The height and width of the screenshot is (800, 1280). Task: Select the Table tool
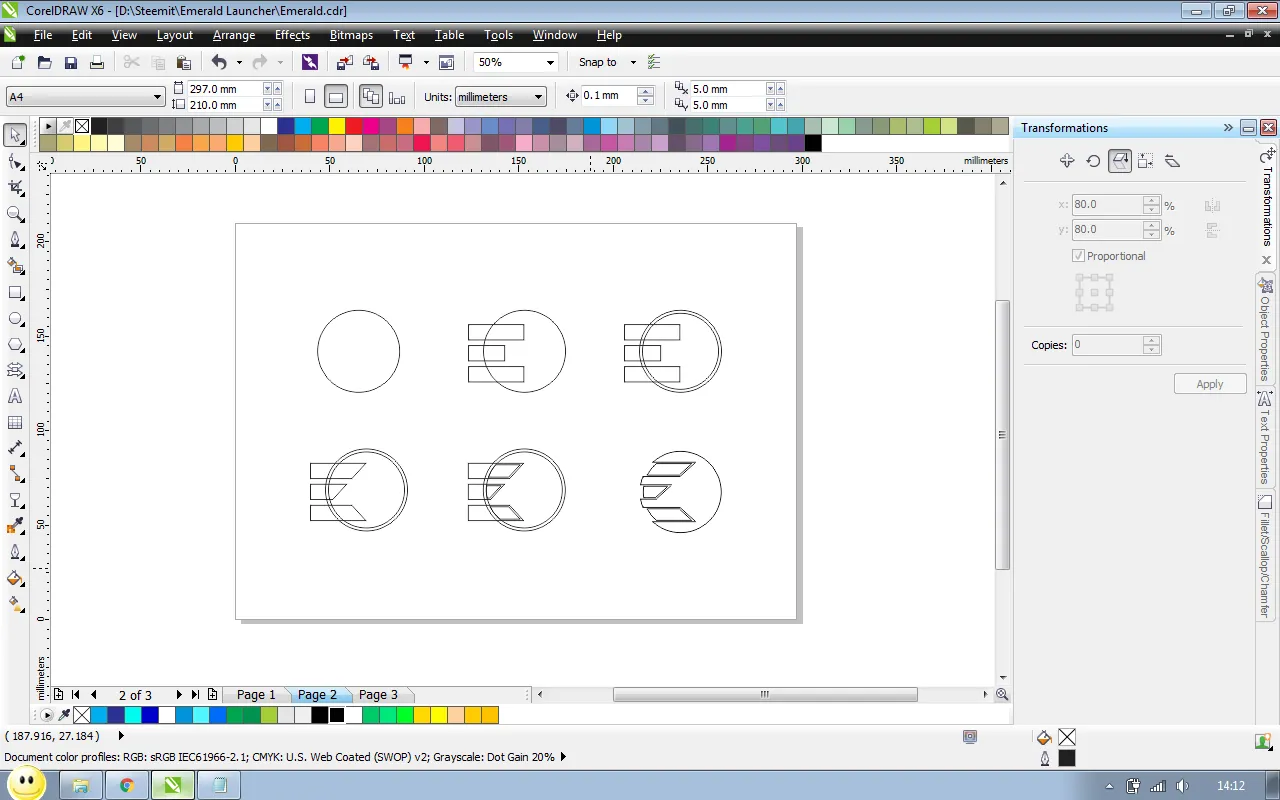pyautogui.click(x=15, y=422)
